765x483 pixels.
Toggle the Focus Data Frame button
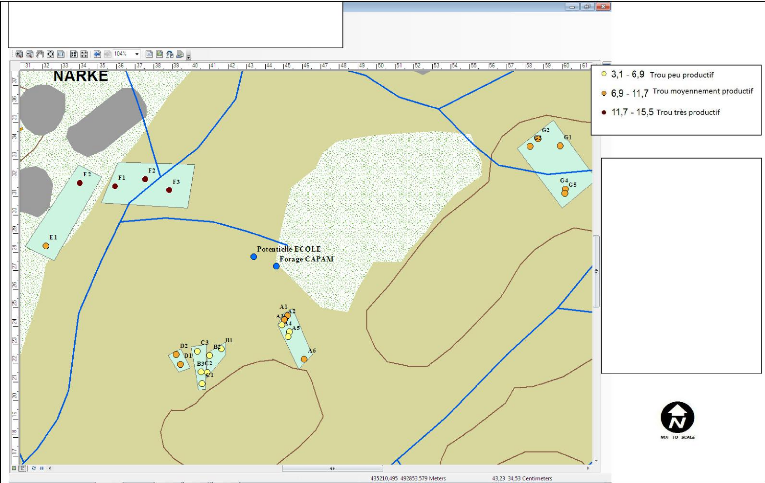click(x=159, y=53)
